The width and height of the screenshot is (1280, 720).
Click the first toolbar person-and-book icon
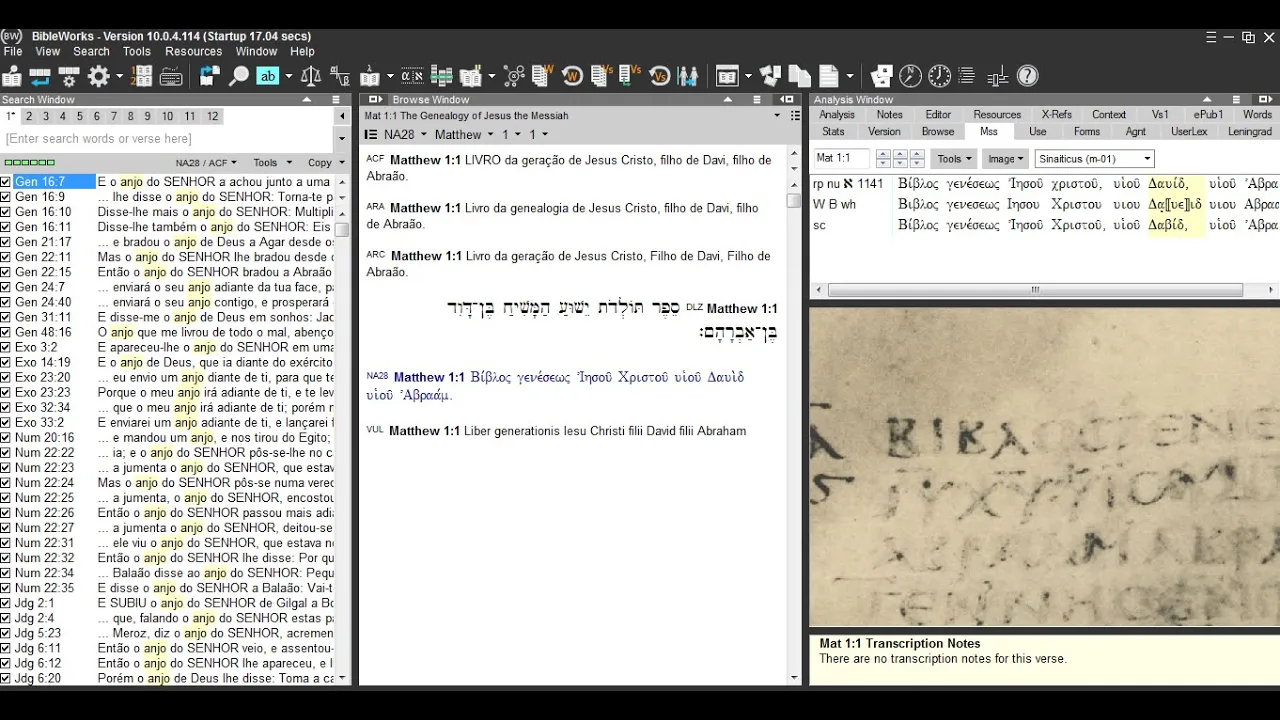(x=11, y=76)
